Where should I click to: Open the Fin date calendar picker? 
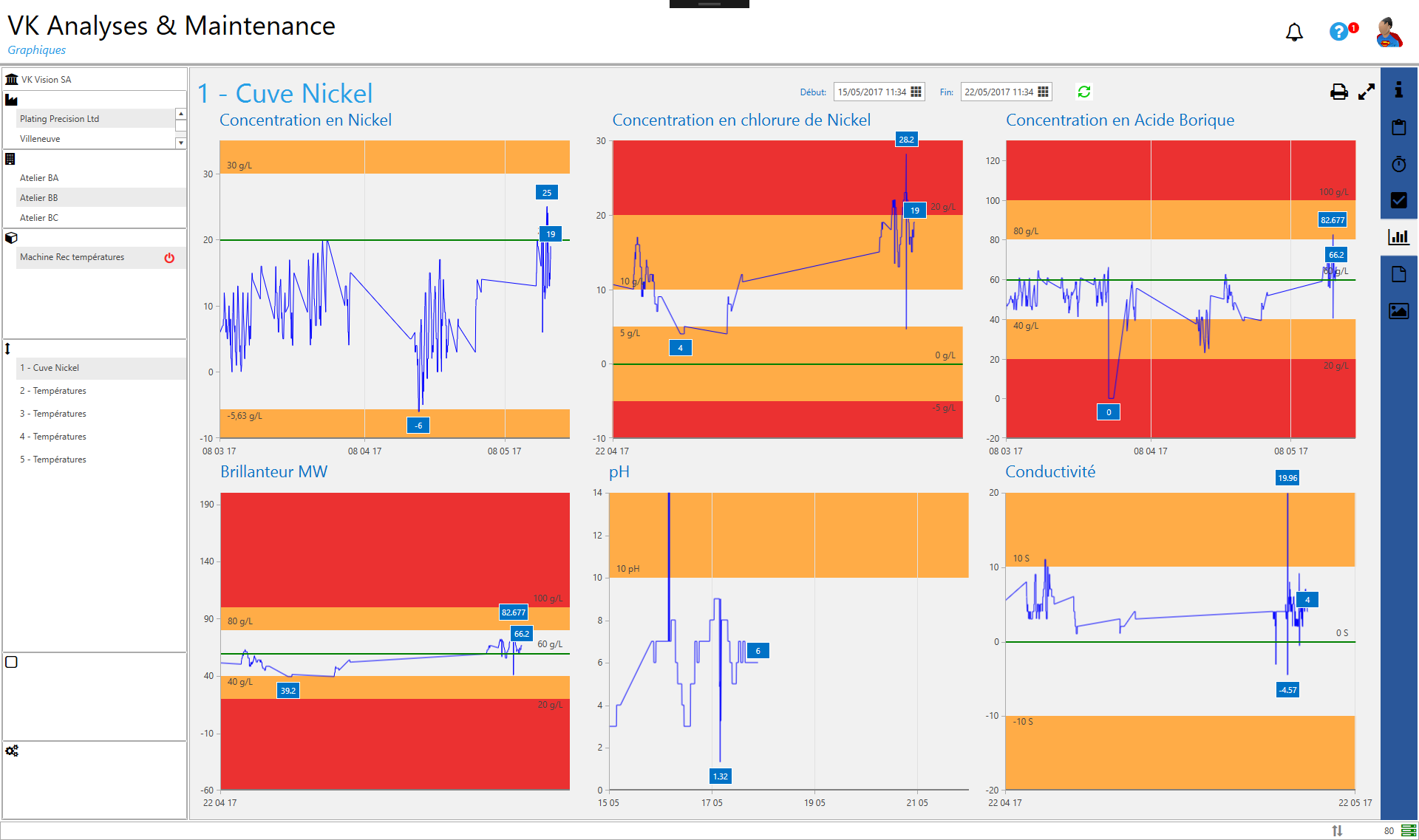[x=1043, y=92]
